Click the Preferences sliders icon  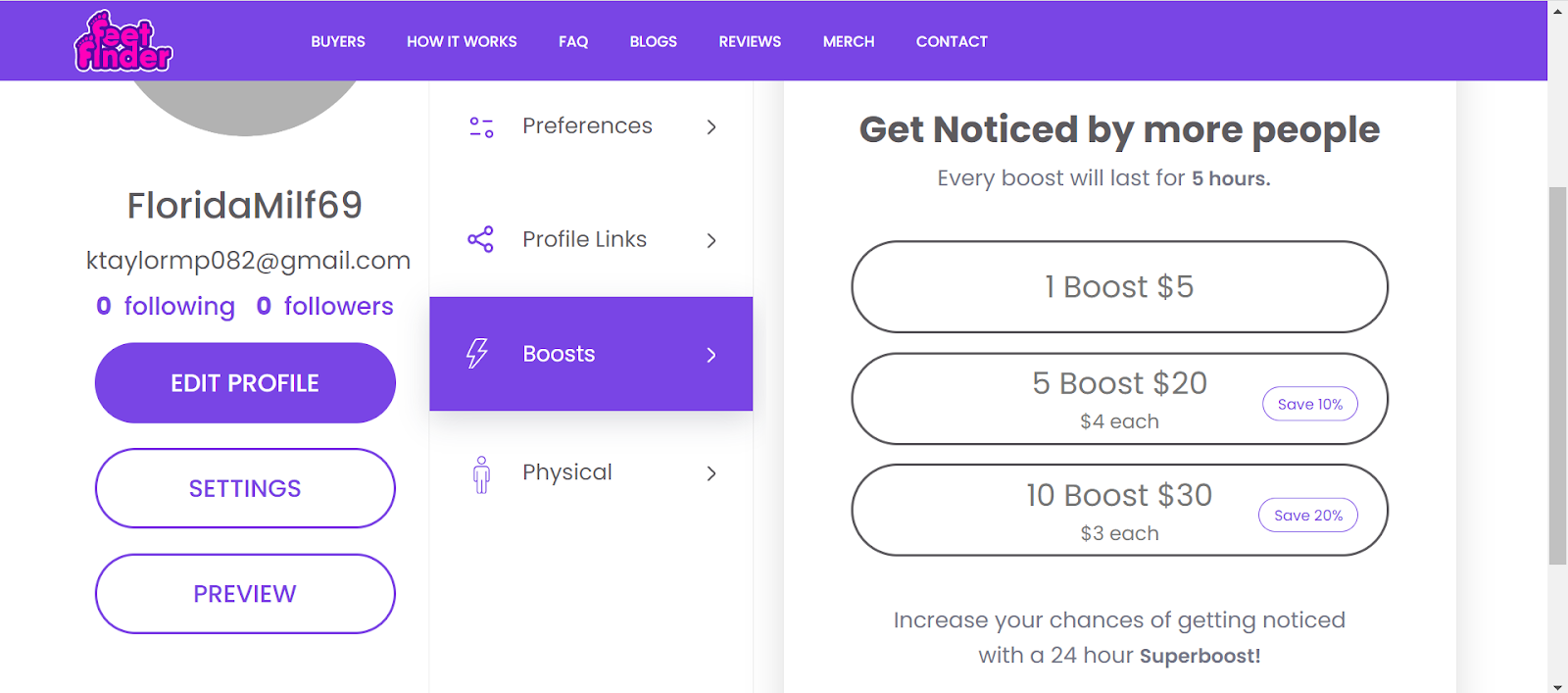(481, 126)
